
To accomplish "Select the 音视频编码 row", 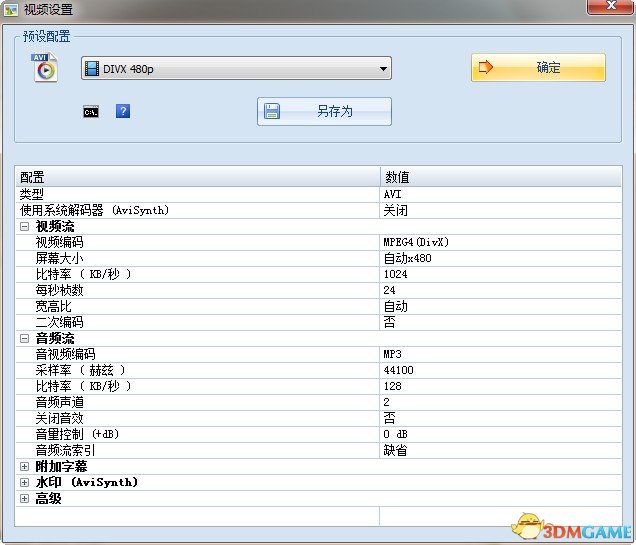I will pyautogui.click(x=318, y=354).
